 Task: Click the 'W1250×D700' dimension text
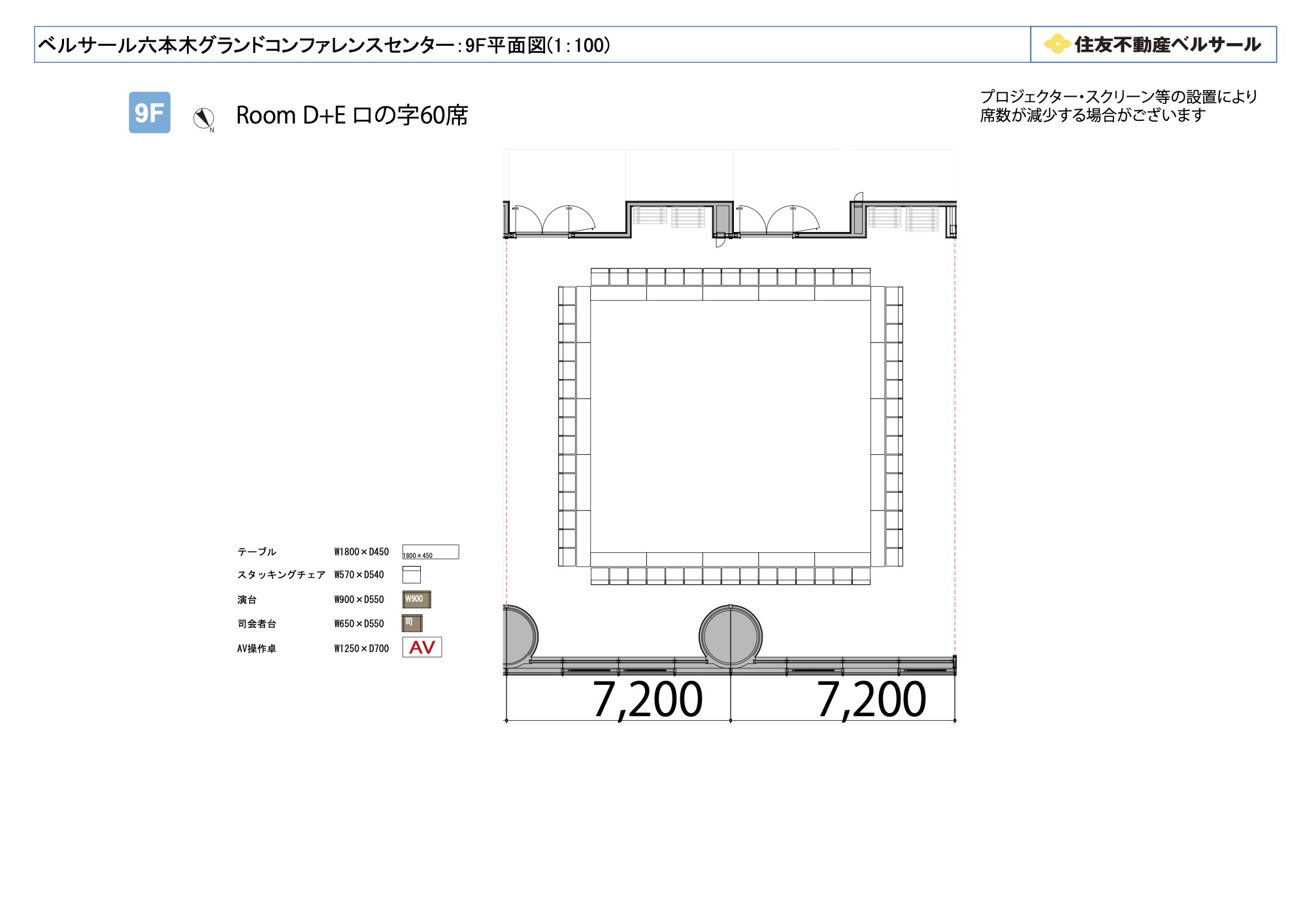tap(361, 649)
